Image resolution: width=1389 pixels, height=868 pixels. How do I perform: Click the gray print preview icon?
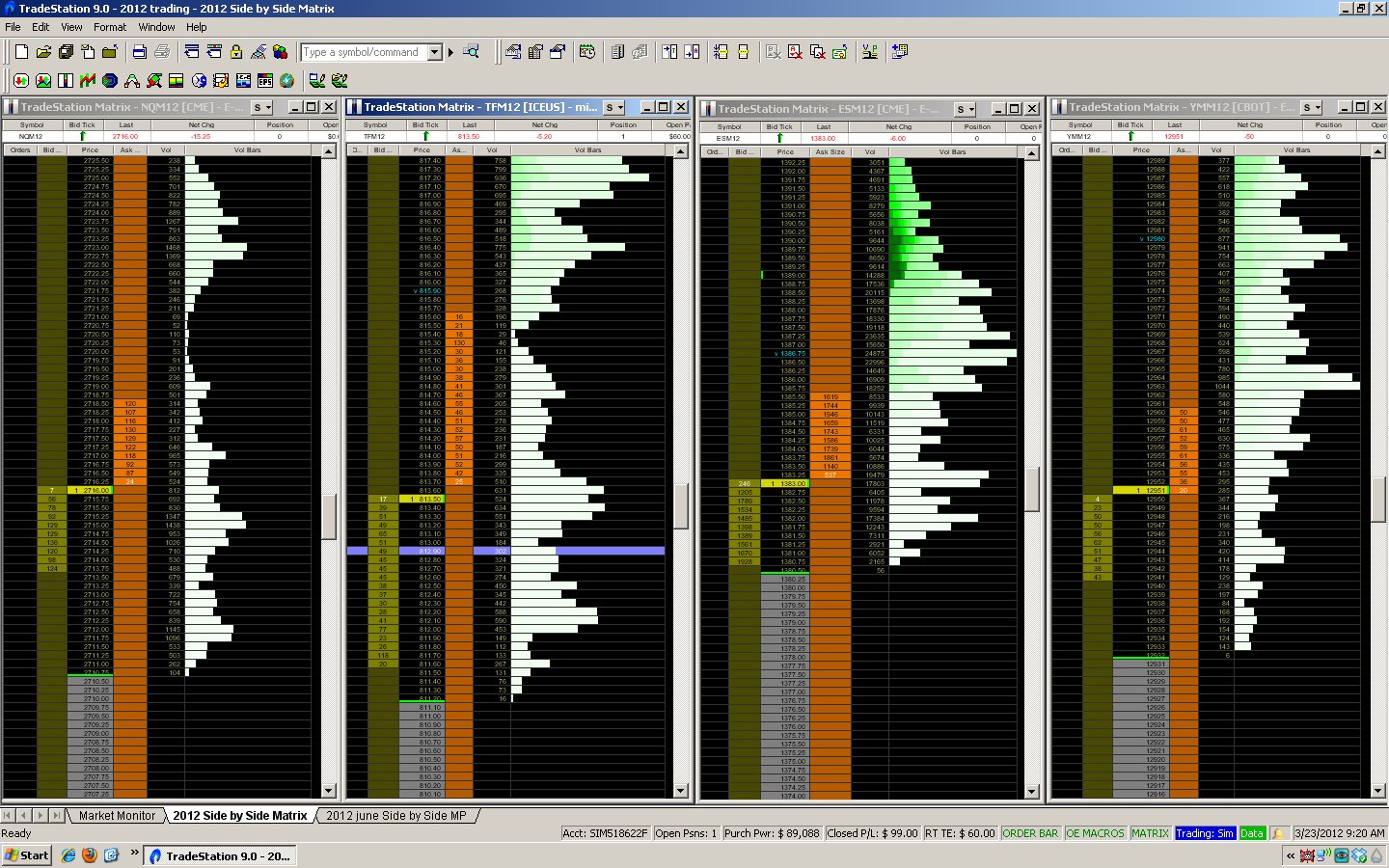coord(162,52)
